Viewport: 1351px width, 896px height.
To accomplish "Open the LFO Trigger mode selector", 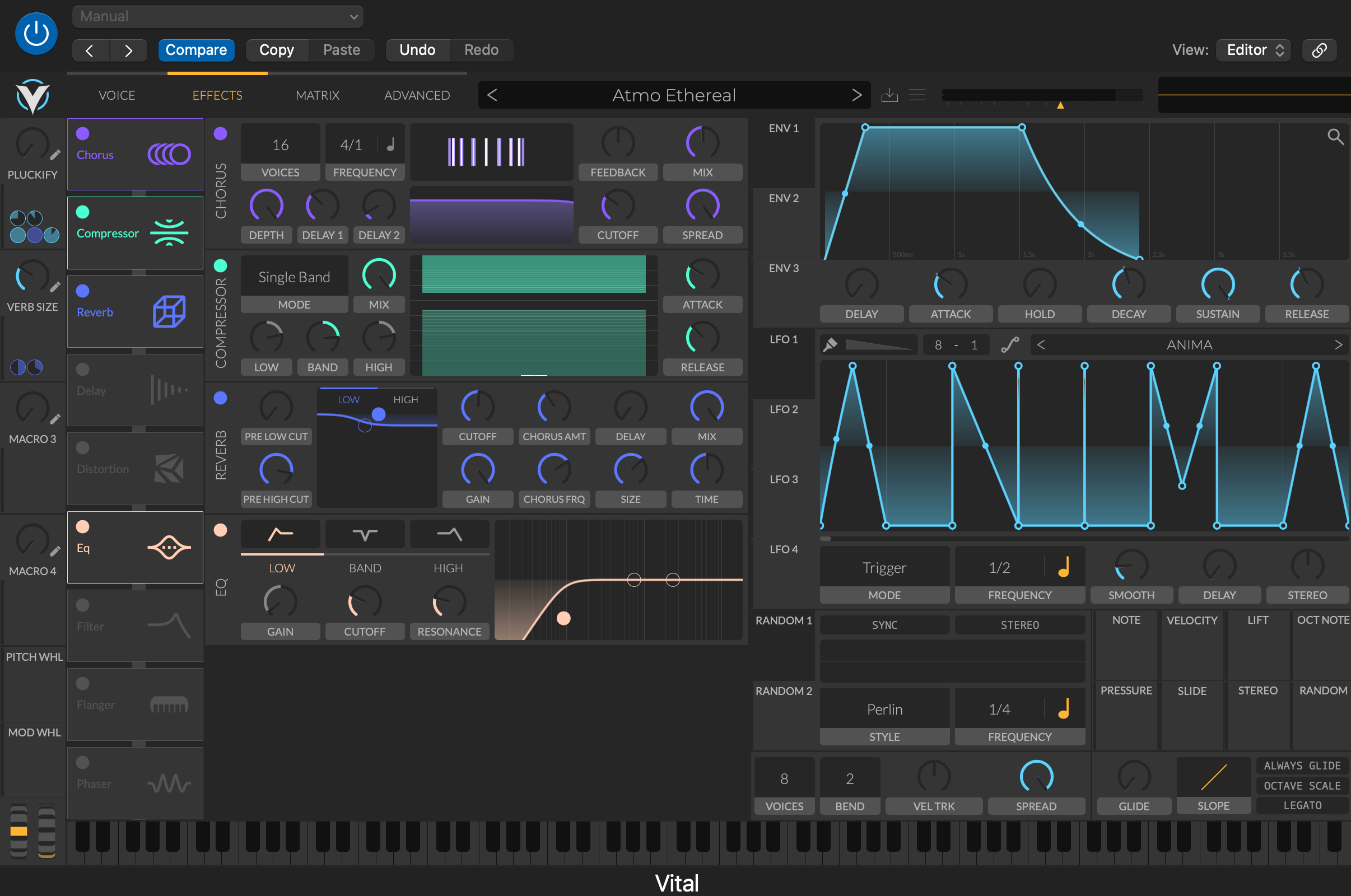I will (884, 567).
